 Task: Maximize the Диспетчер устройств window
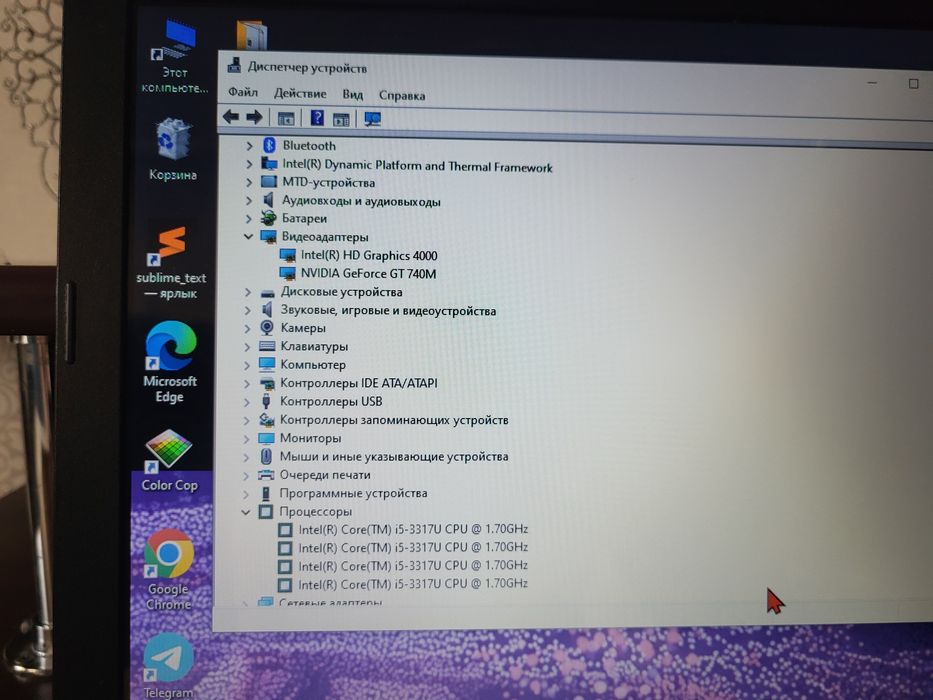913,84
